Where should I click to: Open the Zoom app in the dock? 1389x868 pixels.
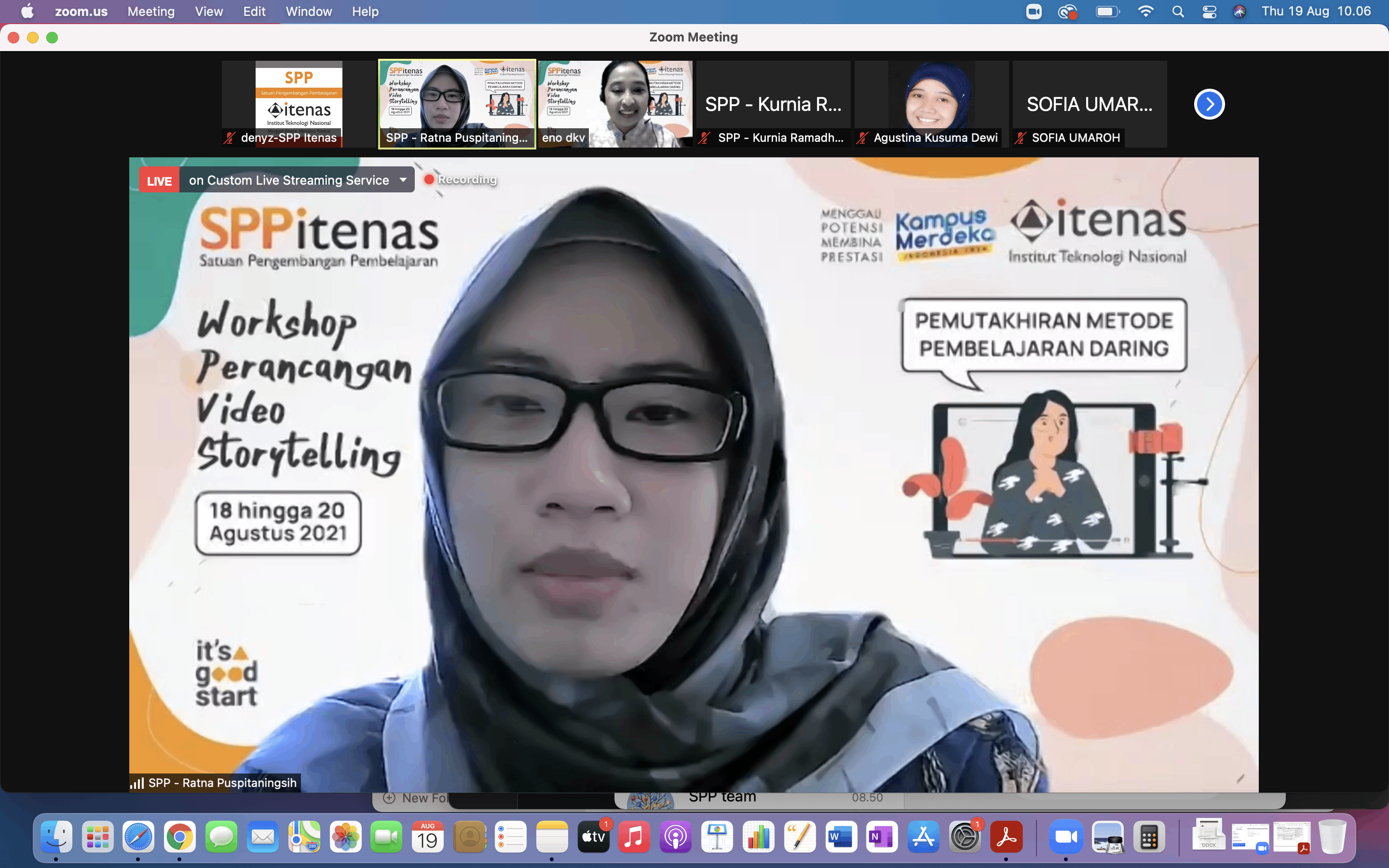click(1066, 838)
